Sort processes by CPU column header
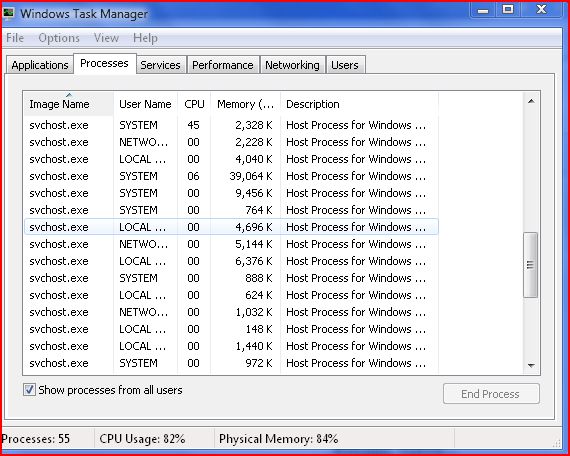Screen dimensions: 570x456 click(x=194, y=104)
